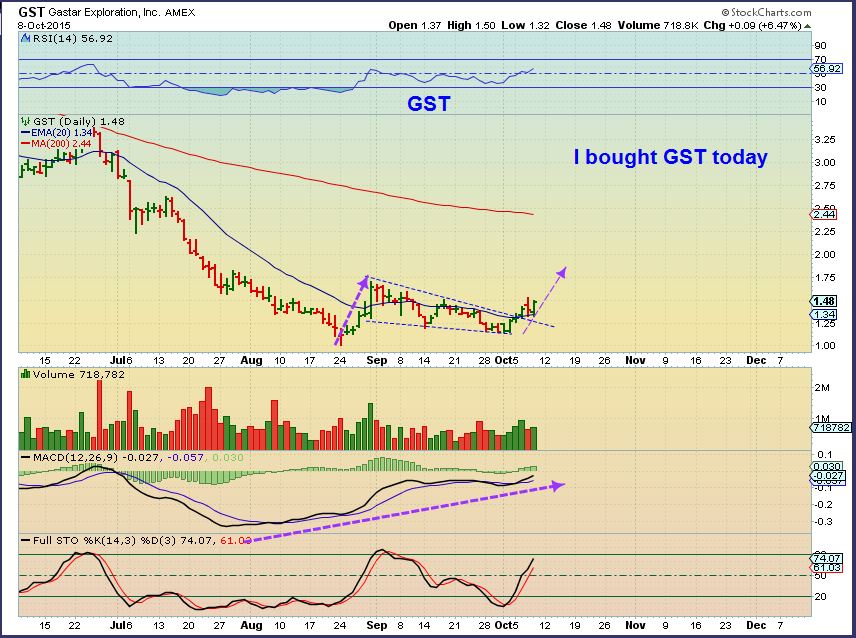
Task: Click the tallest red volume bar in late June
Action: pyautogui.click(x=99, y=415)
